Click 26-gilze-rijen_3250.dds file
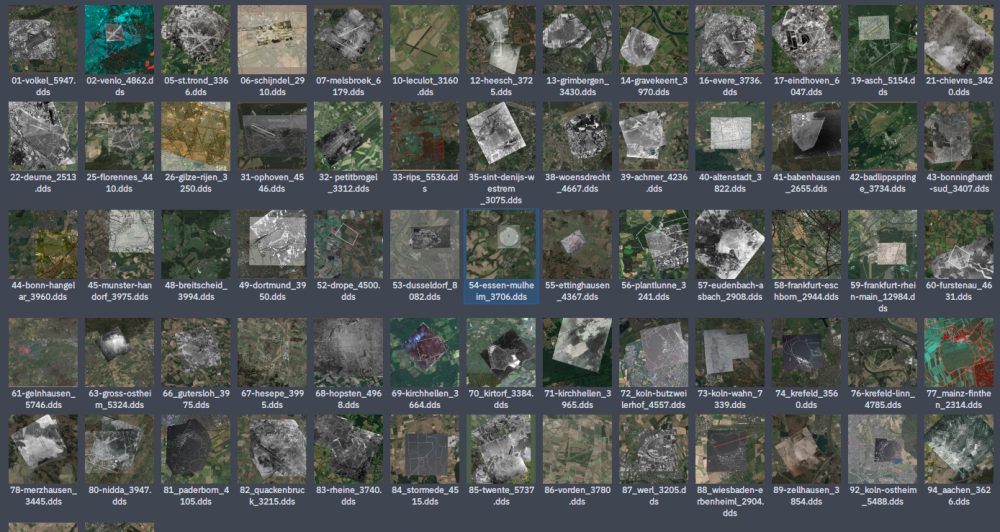Screen dimensions: 1000x532 (x=196, y=136)
